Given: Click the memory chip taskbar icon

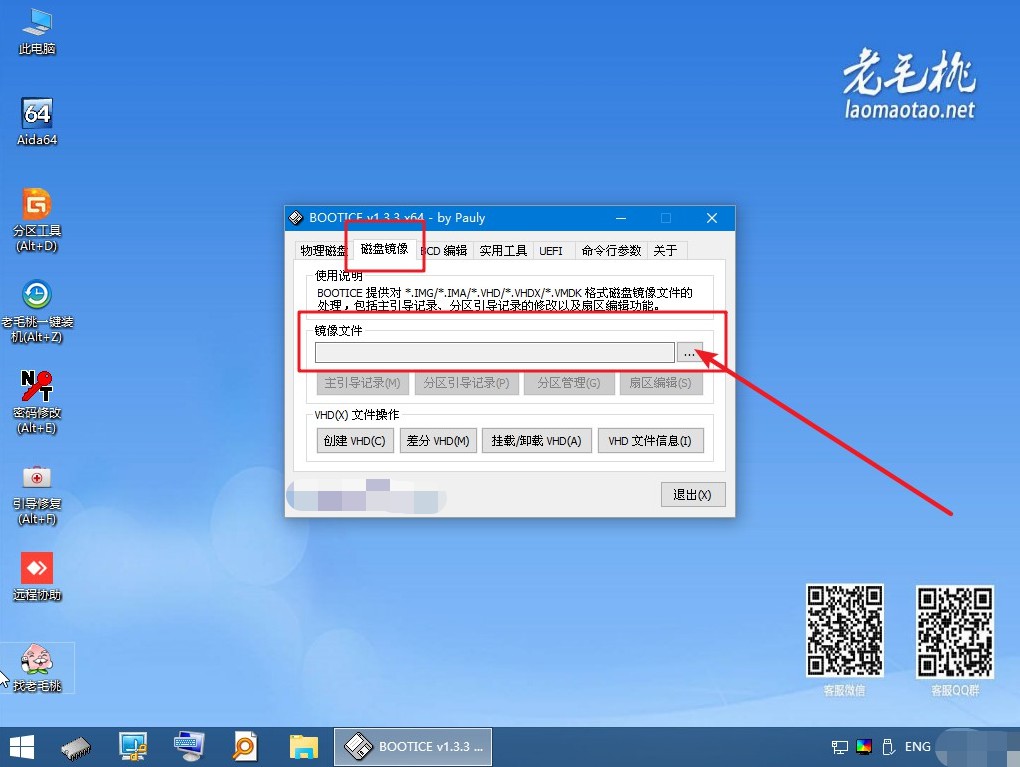Looking at the screenshot, I should tap(76, 747).
